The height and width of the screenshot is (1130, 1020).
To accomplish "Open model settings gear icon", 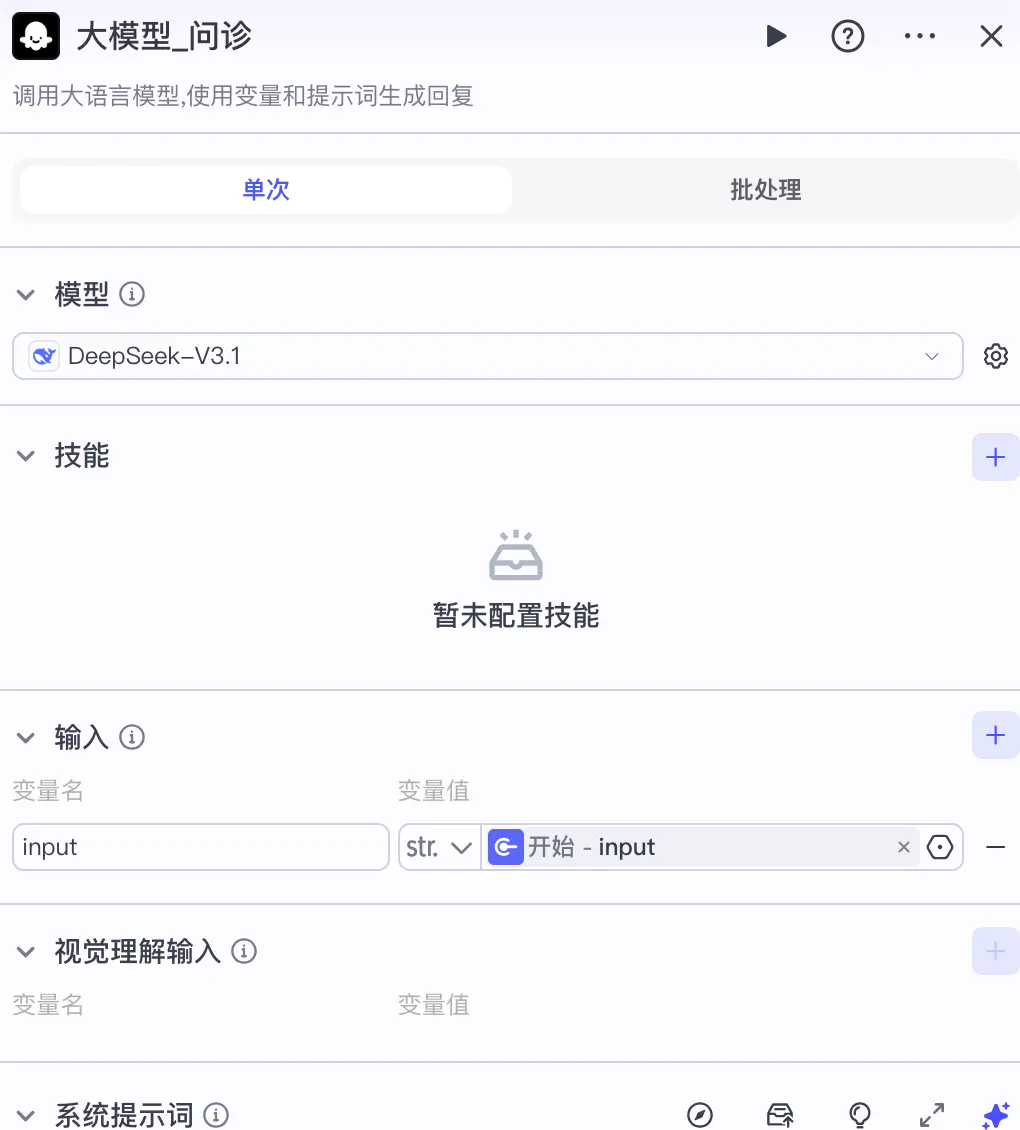I will (x=995, y=356).
